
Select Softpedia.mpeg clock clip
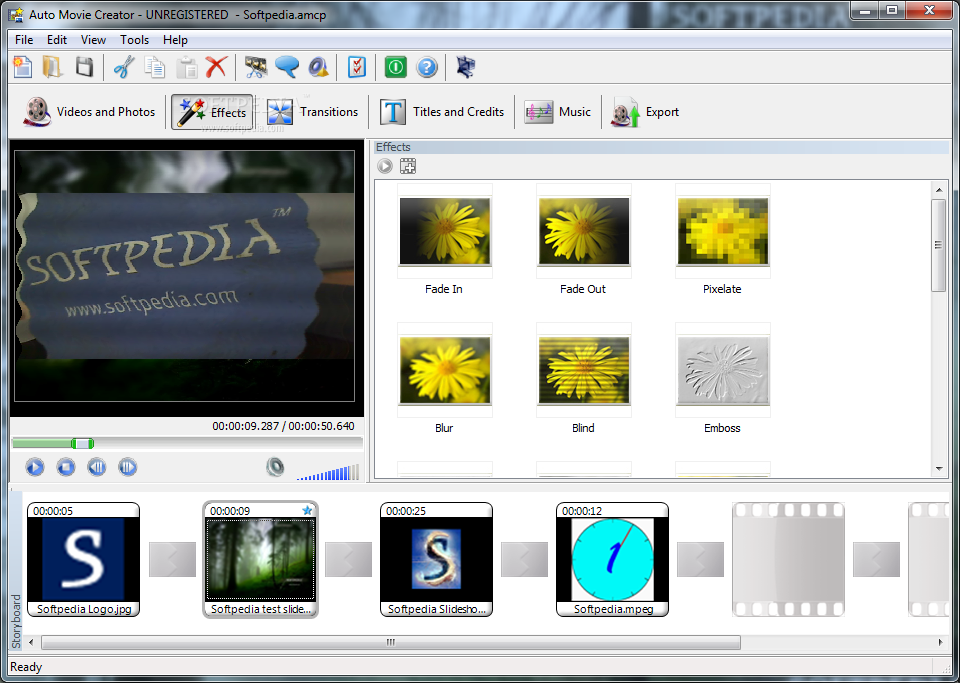click(612, 559)
